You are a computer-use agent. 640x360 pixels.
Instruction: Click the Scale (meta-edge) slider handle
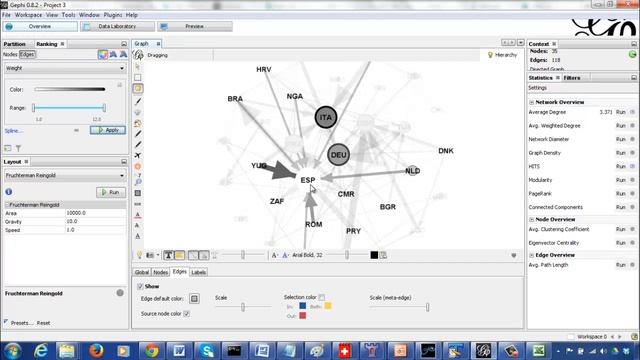pos(427,307)
